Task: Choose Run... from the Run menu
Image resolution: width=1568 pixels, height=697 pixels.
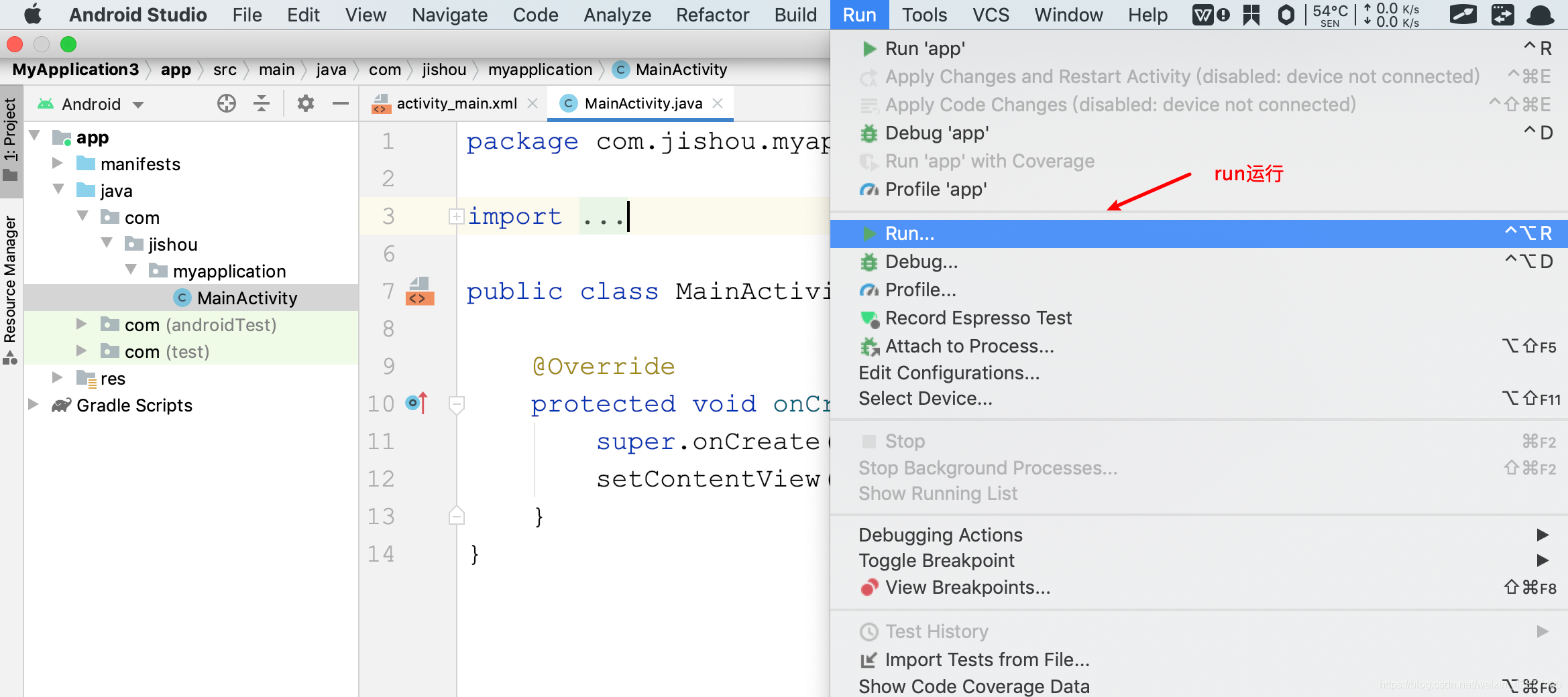Action: [x=1199, y=234]
